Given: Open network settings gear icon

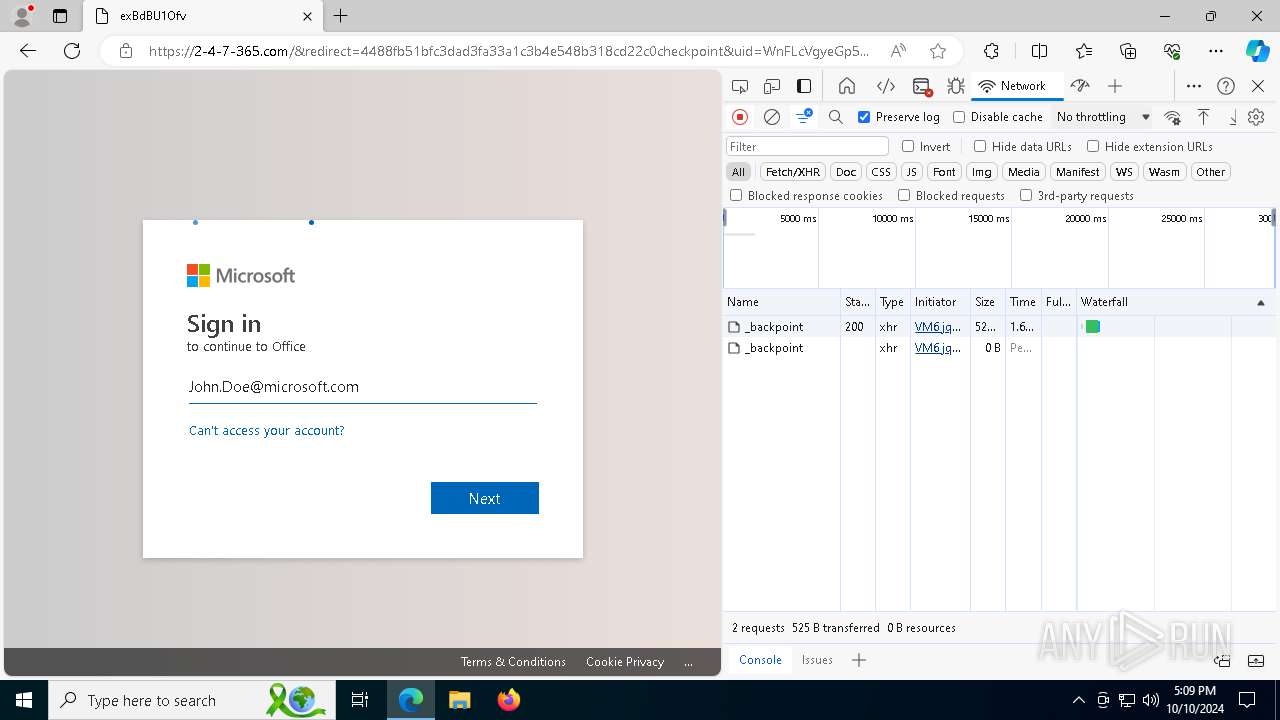Looking at the screenshot, I should [1256, 117].
